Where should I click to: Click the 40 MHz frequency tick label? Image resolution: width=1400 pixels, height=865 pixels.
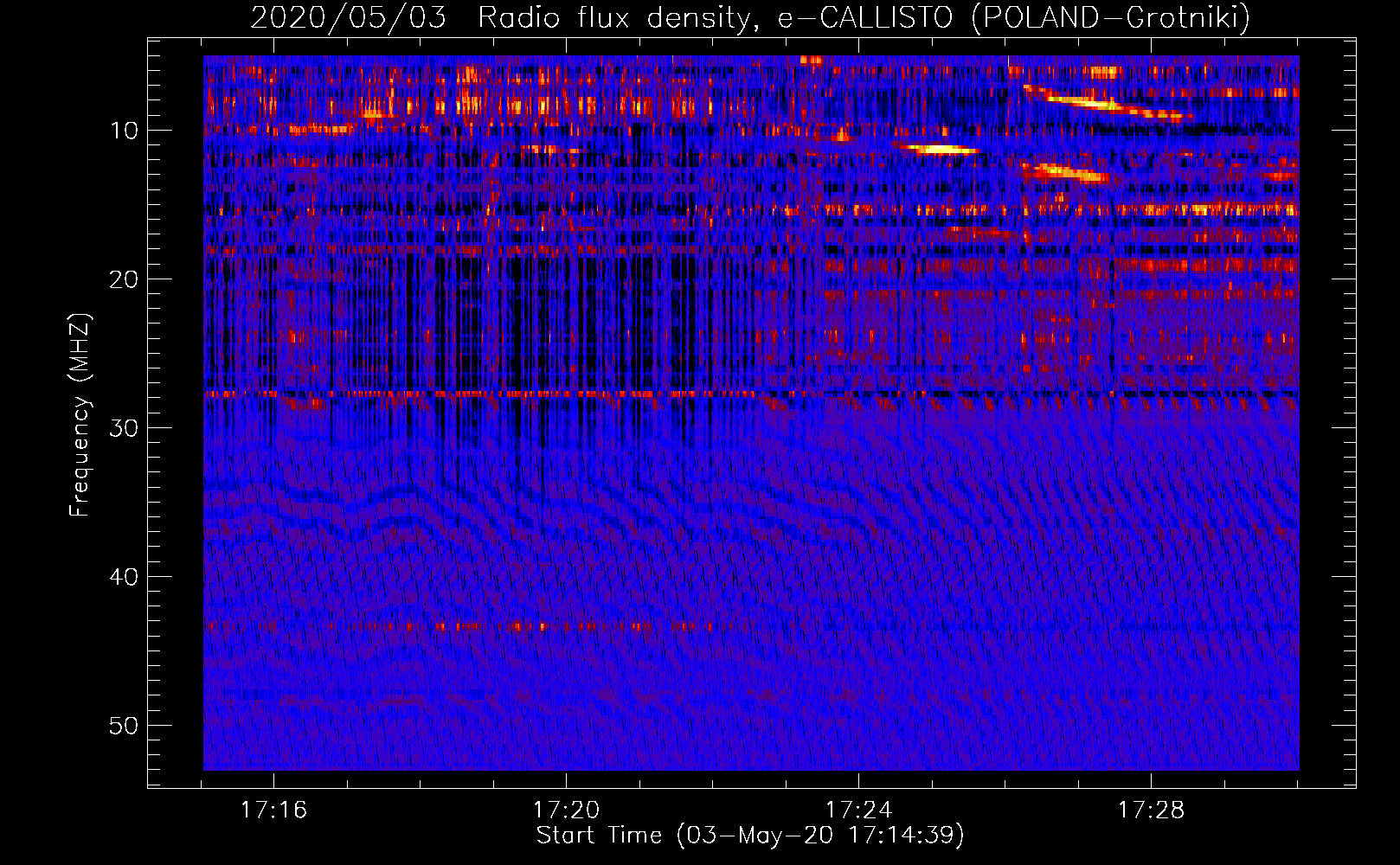(x=125, y=577)
